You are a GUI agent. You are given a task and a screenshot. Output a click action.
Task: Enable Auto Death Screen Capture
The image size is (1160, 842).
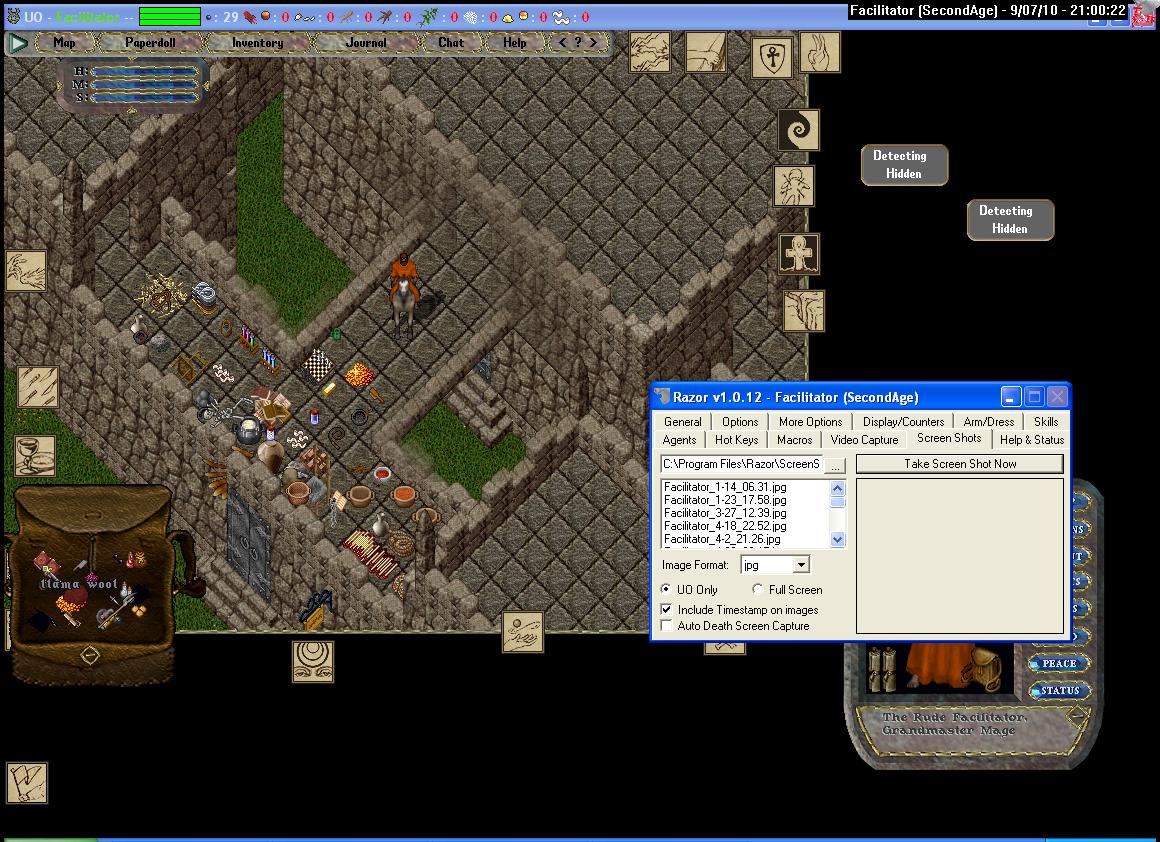click(x=667, y=626)
